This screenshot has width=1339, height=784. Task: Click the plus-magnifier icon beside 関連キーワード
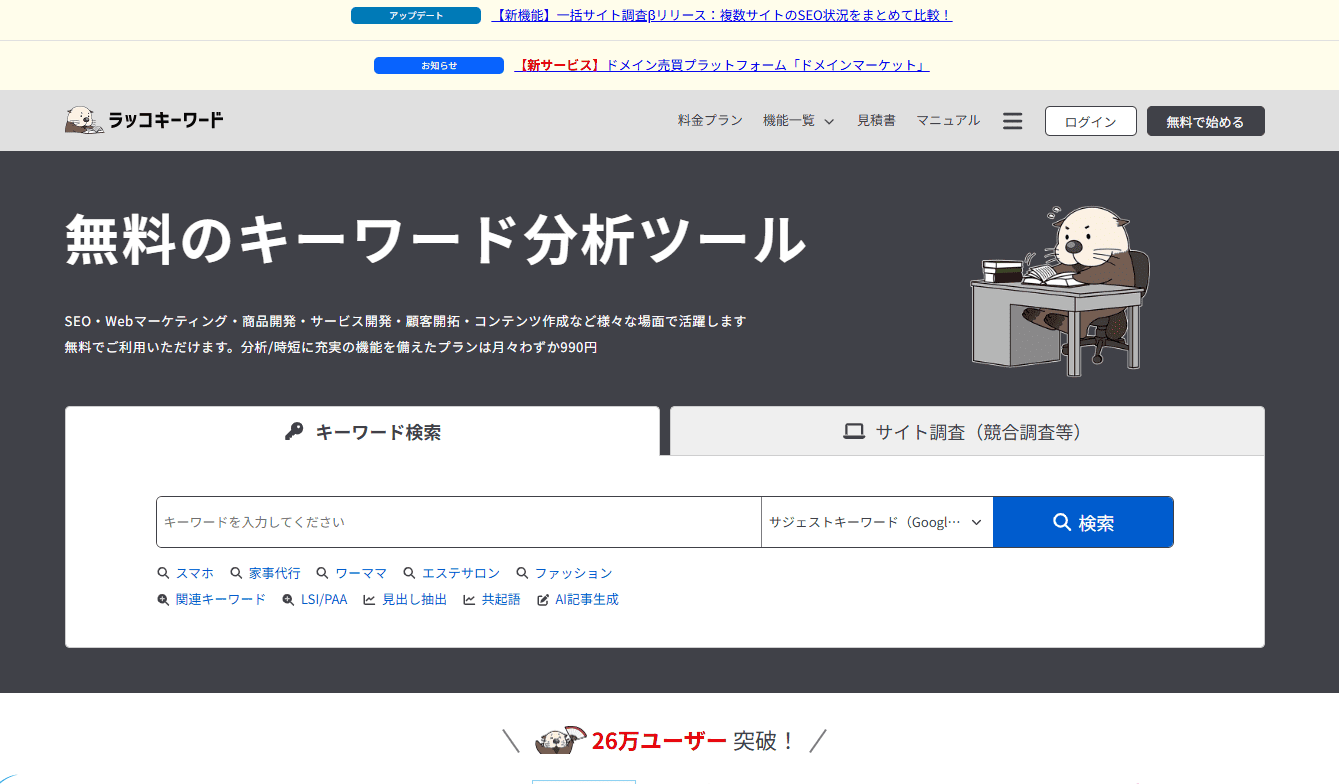(x=163, y=600)
